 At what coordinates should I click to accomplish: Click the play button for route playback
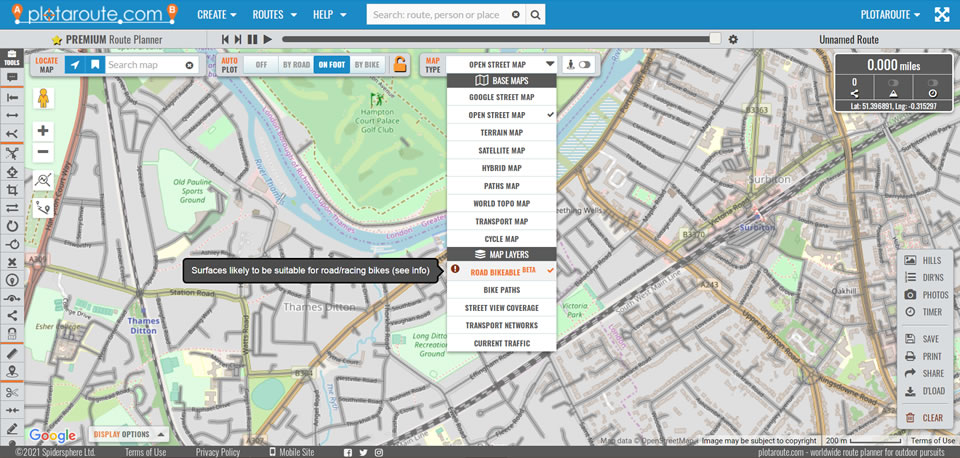268,39
